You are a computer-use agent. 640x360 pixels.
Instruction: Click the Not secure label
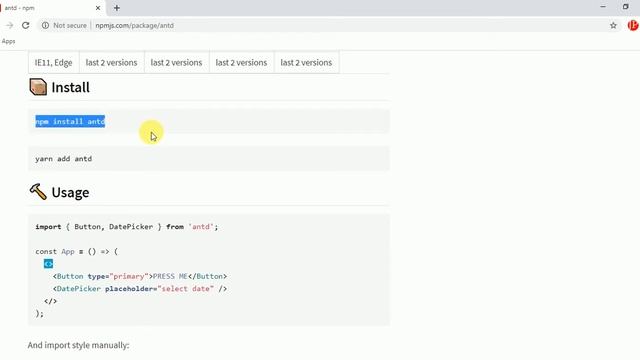coord(70,25)
